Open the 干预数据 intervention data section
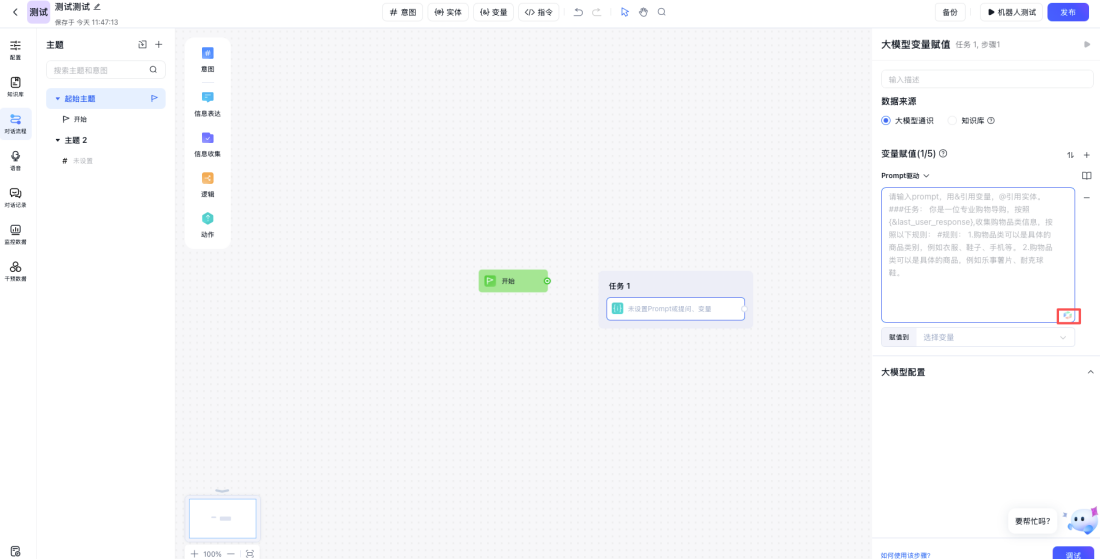 tap(15, 271)
